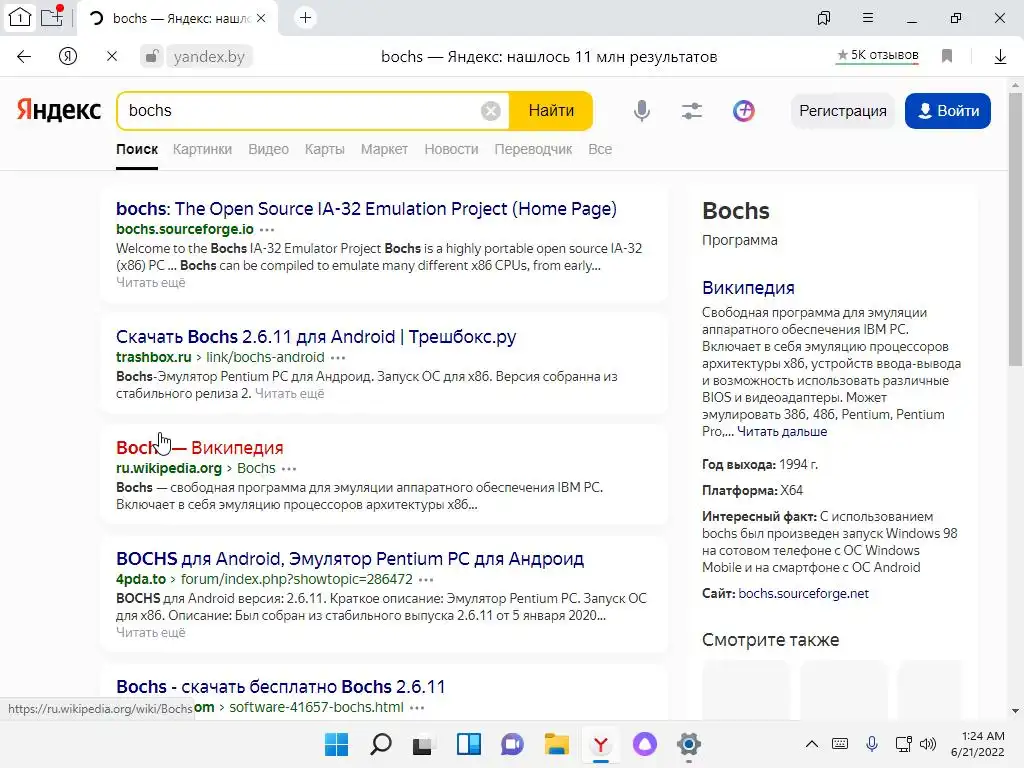Expand Читать ещё under sourceforge result
Viewport: 1024px width, 768px height.
point(151,282)
